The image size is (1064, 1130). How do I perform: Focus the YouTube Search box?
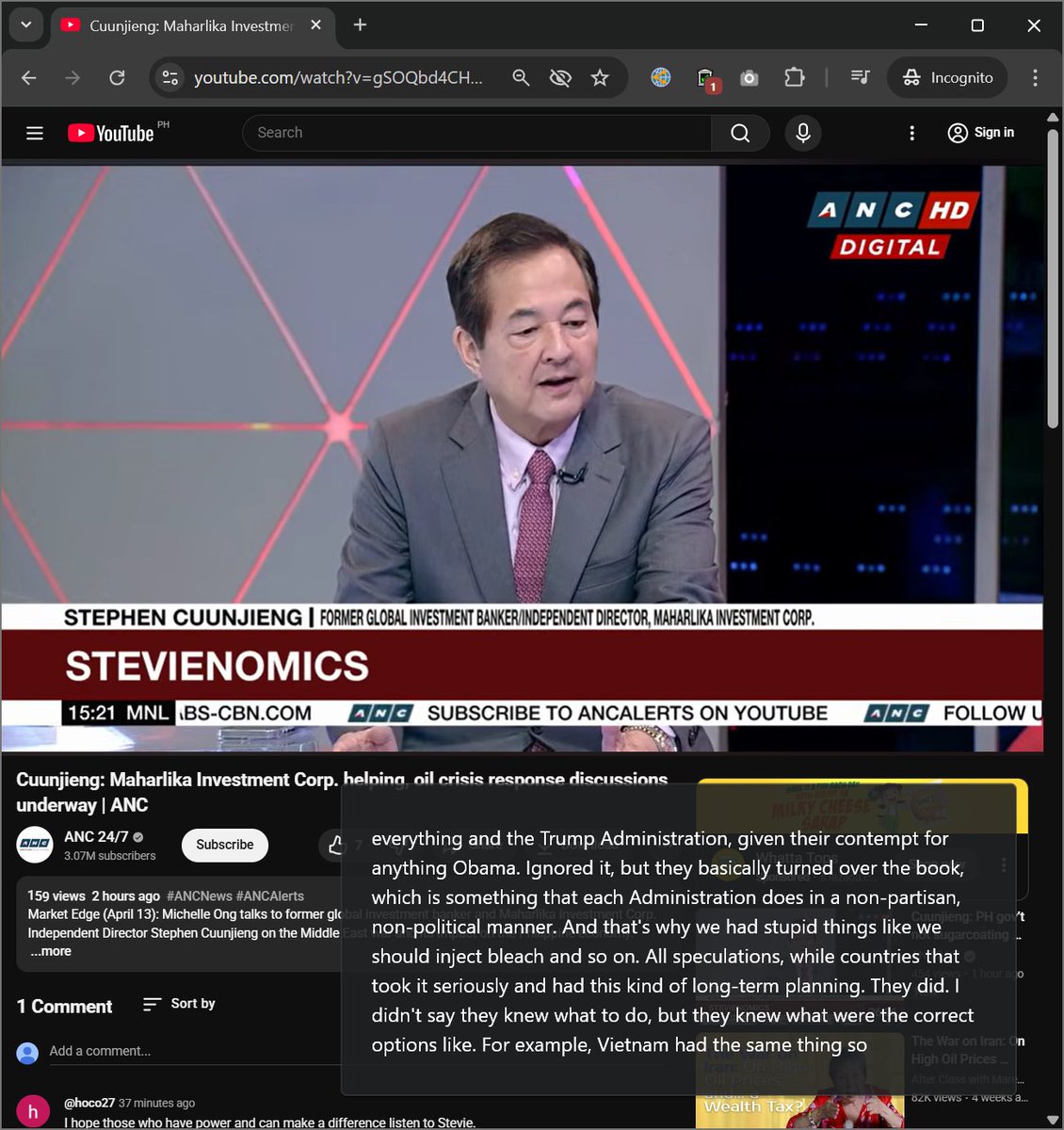[476, 133]
